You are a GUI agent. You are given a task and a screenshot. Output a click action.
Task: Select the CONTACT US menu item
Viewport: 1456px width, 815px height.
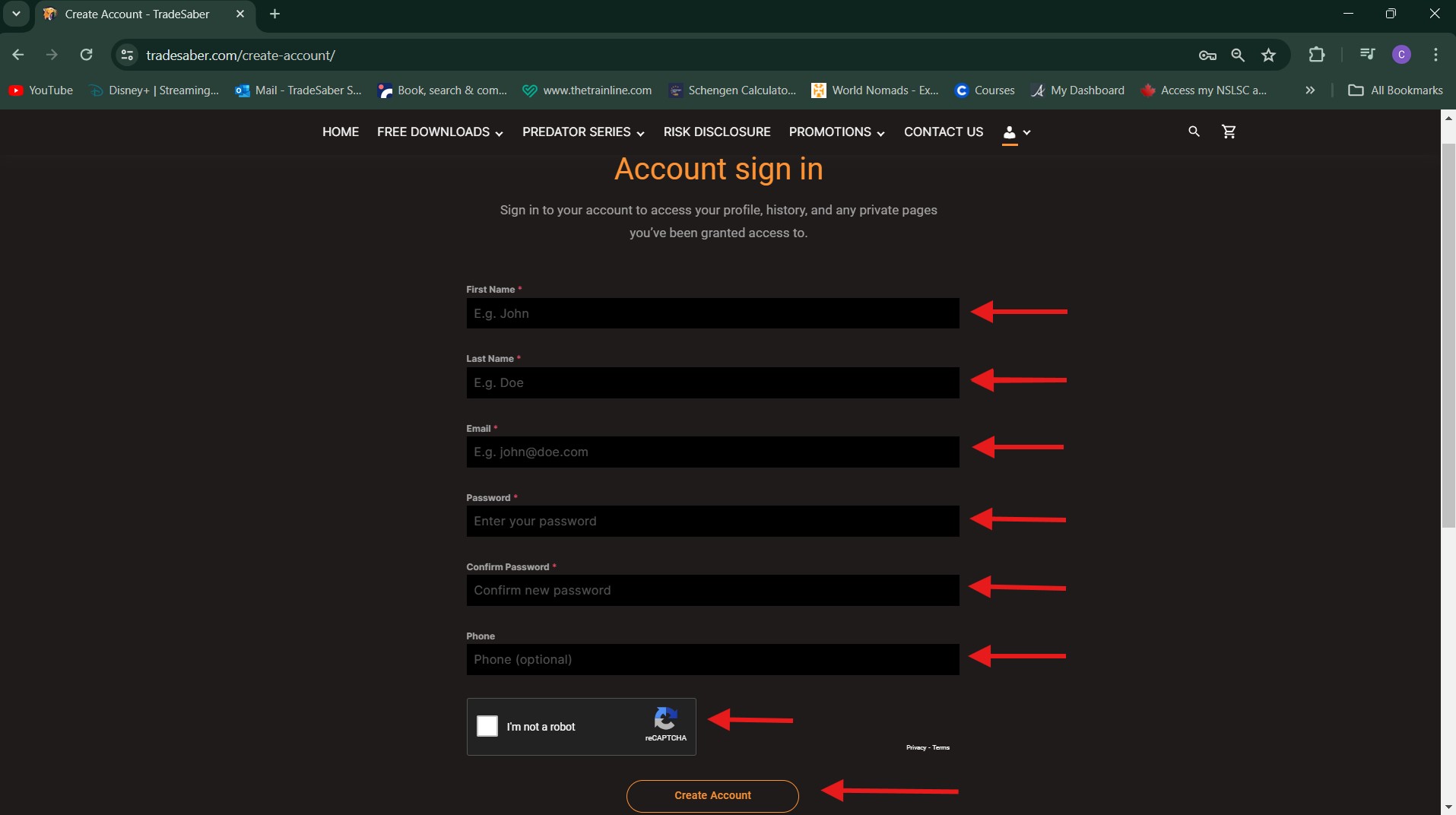pos(944,132)
